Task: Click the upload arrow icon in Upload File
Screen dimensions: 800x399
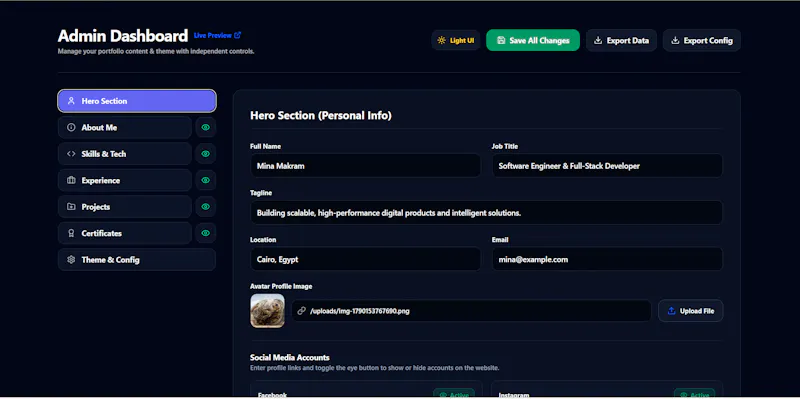Action: 671,311
